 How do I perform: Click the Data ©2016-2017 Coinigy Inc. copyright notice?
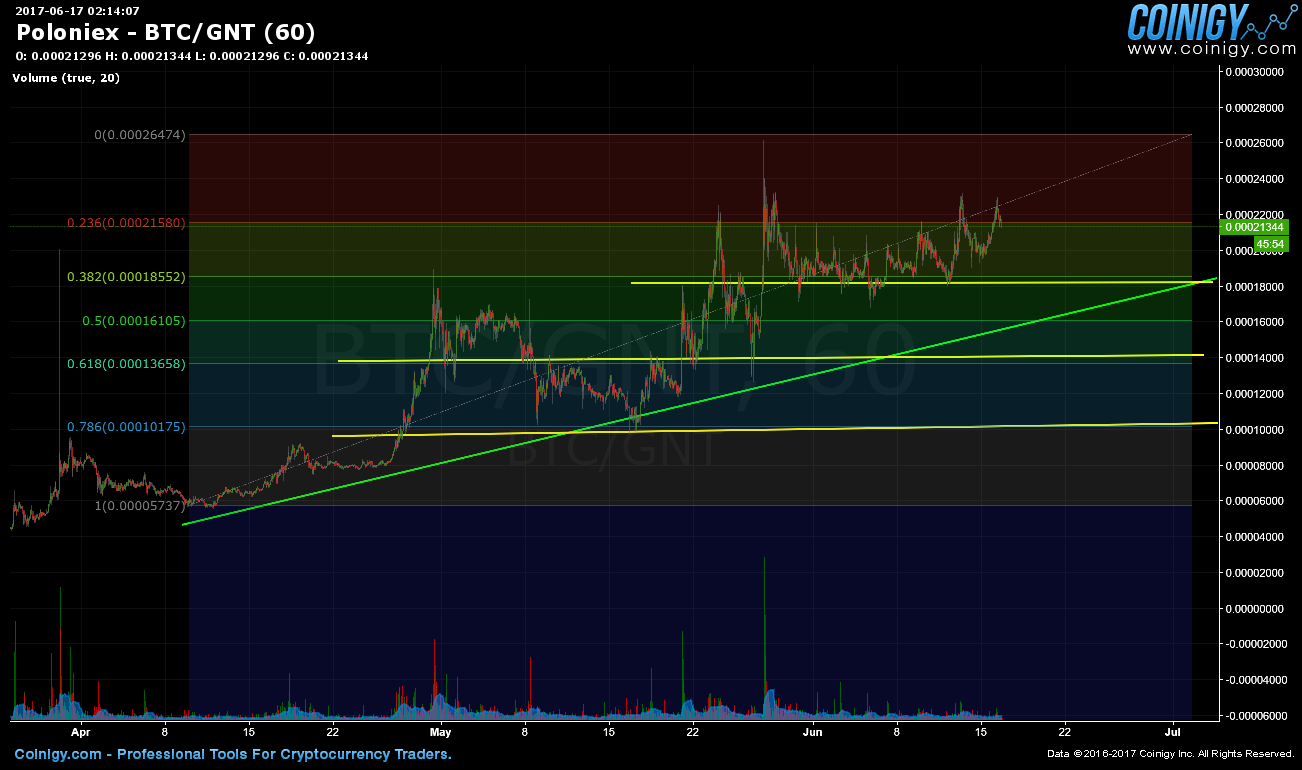tap(1171, 754)
